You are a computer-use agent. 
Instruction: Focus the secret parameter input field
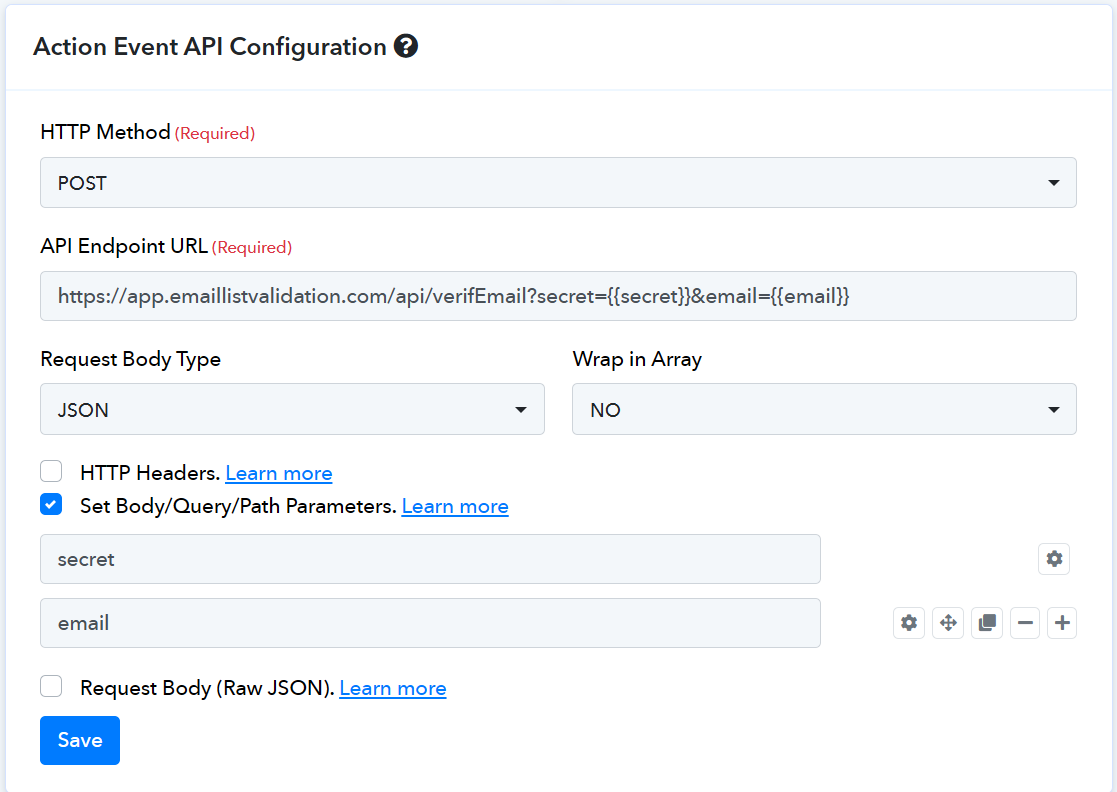click(430, 559)
